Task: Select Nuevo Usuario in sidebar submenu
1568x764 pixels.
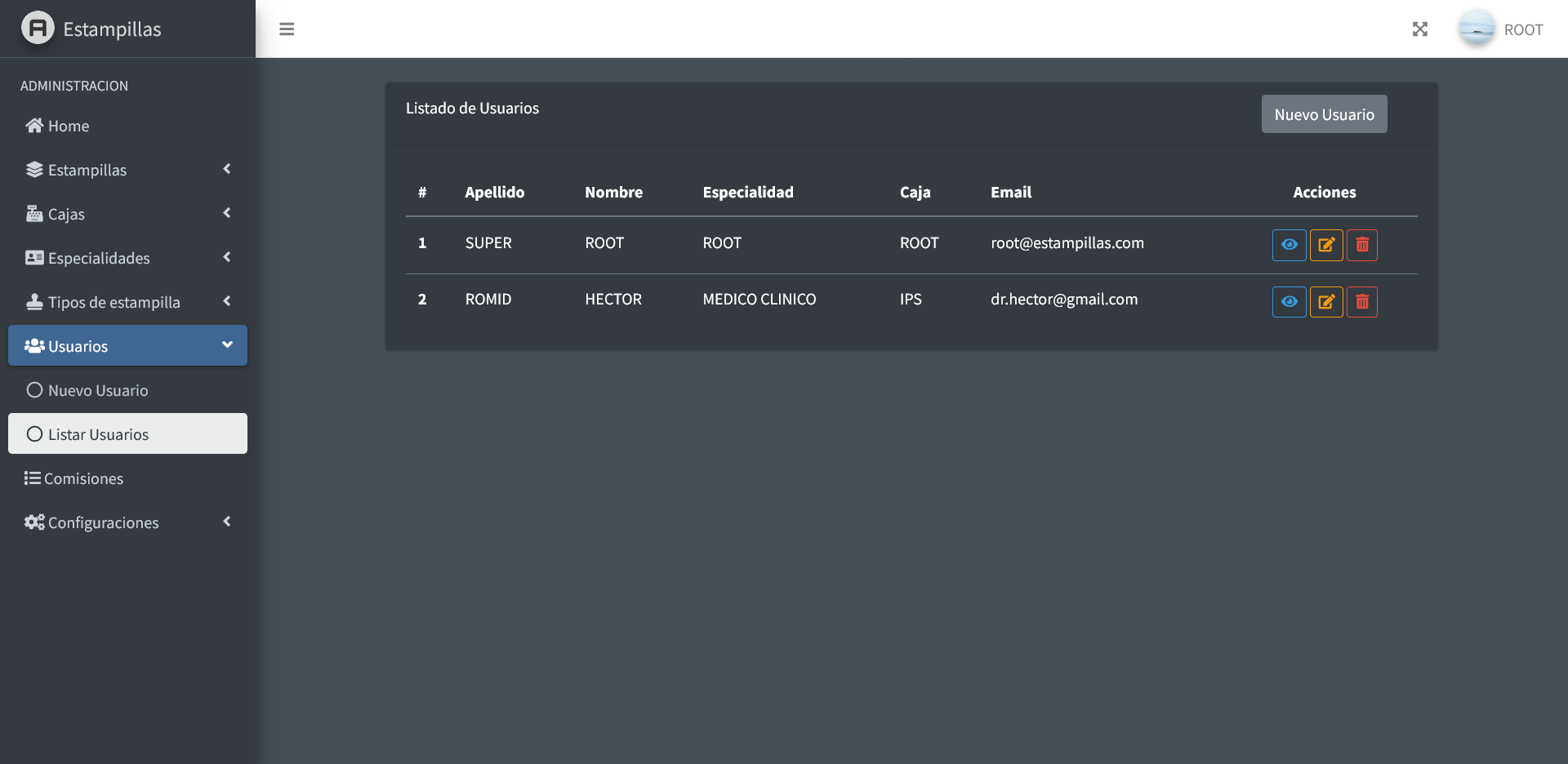Action: point(98,390)
